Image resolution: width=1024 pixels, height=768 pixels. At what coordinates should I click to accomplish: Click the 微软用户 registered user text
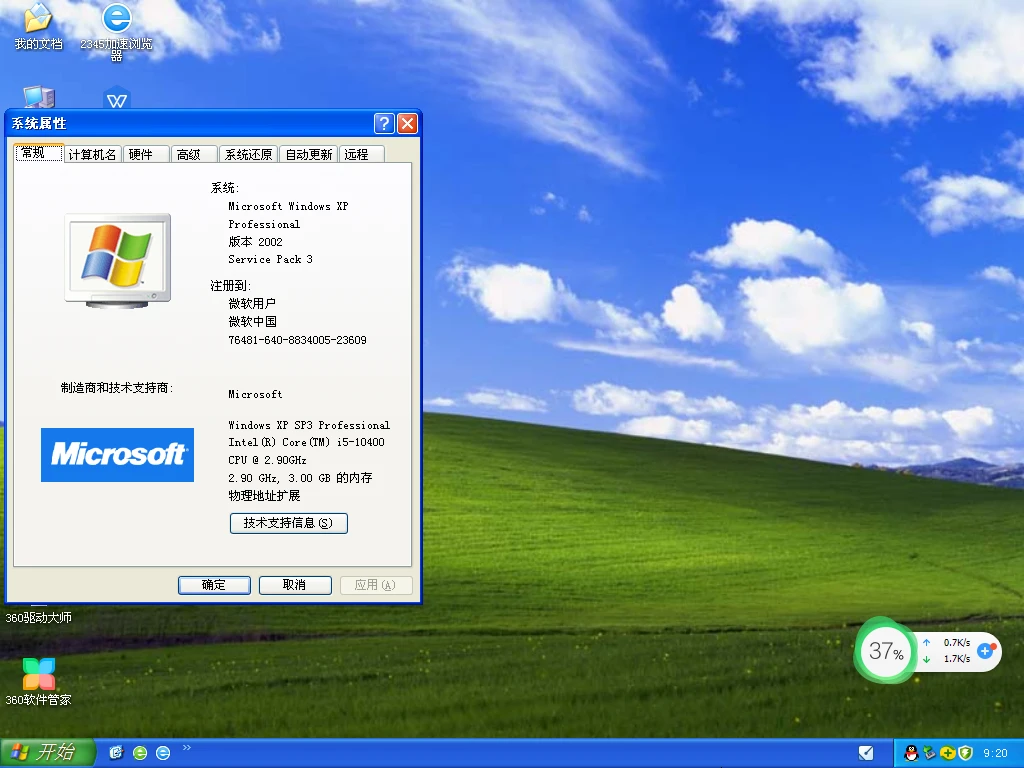pos(252,304)
